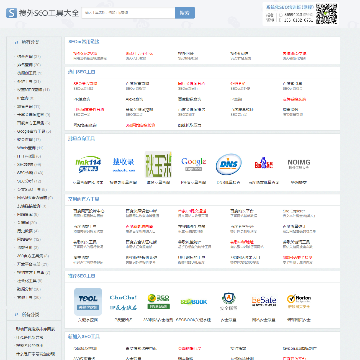The width and height of the screenshot is (360, 360).
Task: Open the ChatChat logo tile
Action: [123, 302]
